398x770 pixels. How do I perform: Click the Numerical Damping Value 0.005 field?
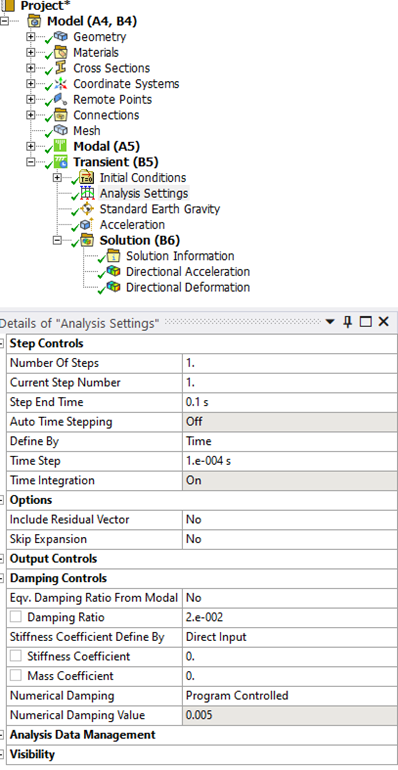click(289, 715)
